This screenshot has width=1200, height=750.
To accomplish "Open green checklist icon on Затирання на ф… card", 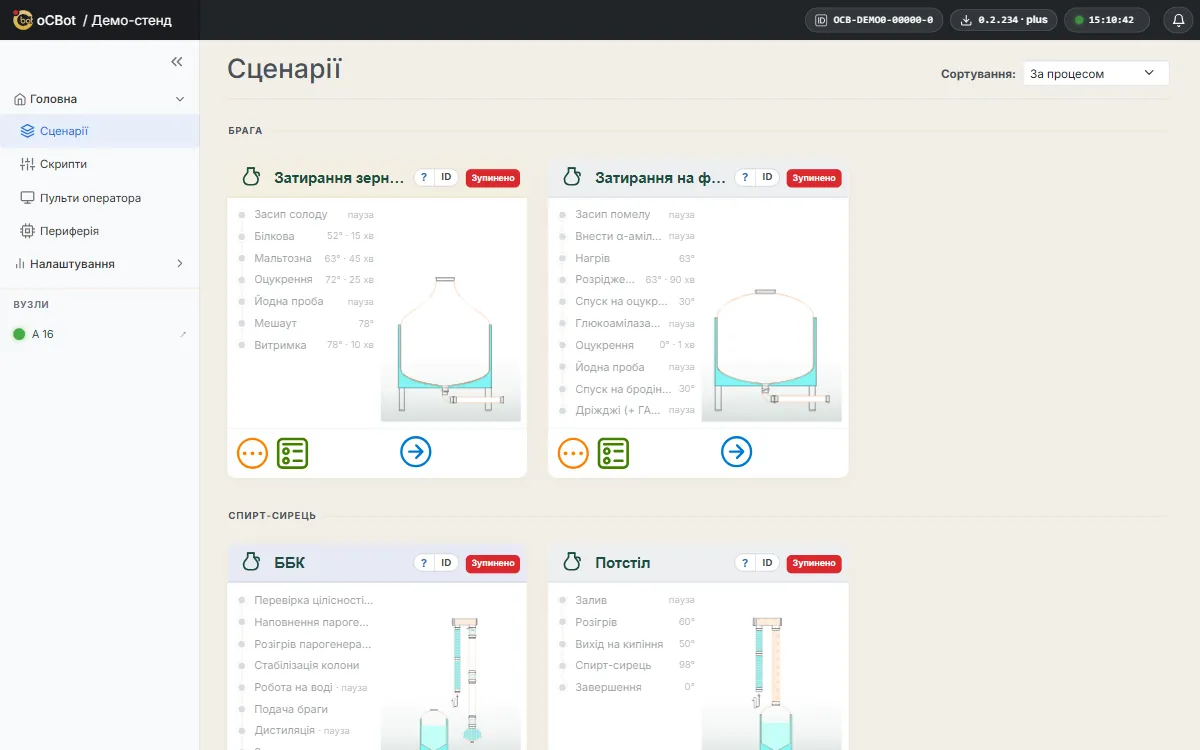I will pos(614,453).
